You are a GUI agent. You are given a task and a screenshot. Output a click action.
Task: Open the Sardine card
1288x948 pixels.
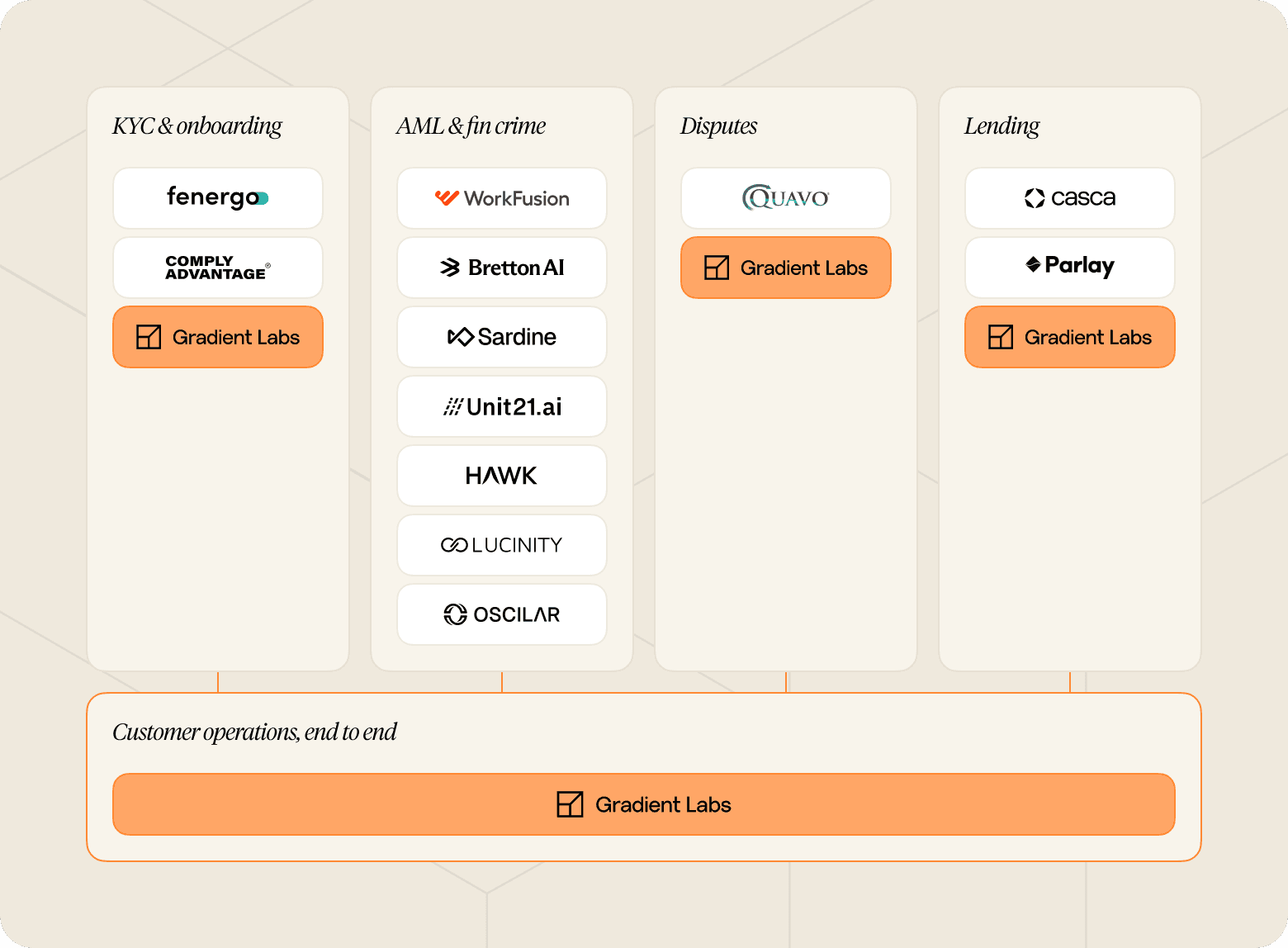pos(502,337)
